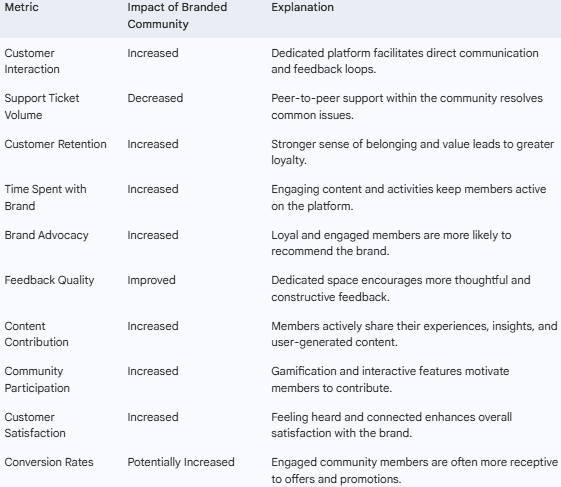Viewport: 561px width, 487px height.
Task: Select the gamification and interactive features explanation
Action: (x=390, y=379)
